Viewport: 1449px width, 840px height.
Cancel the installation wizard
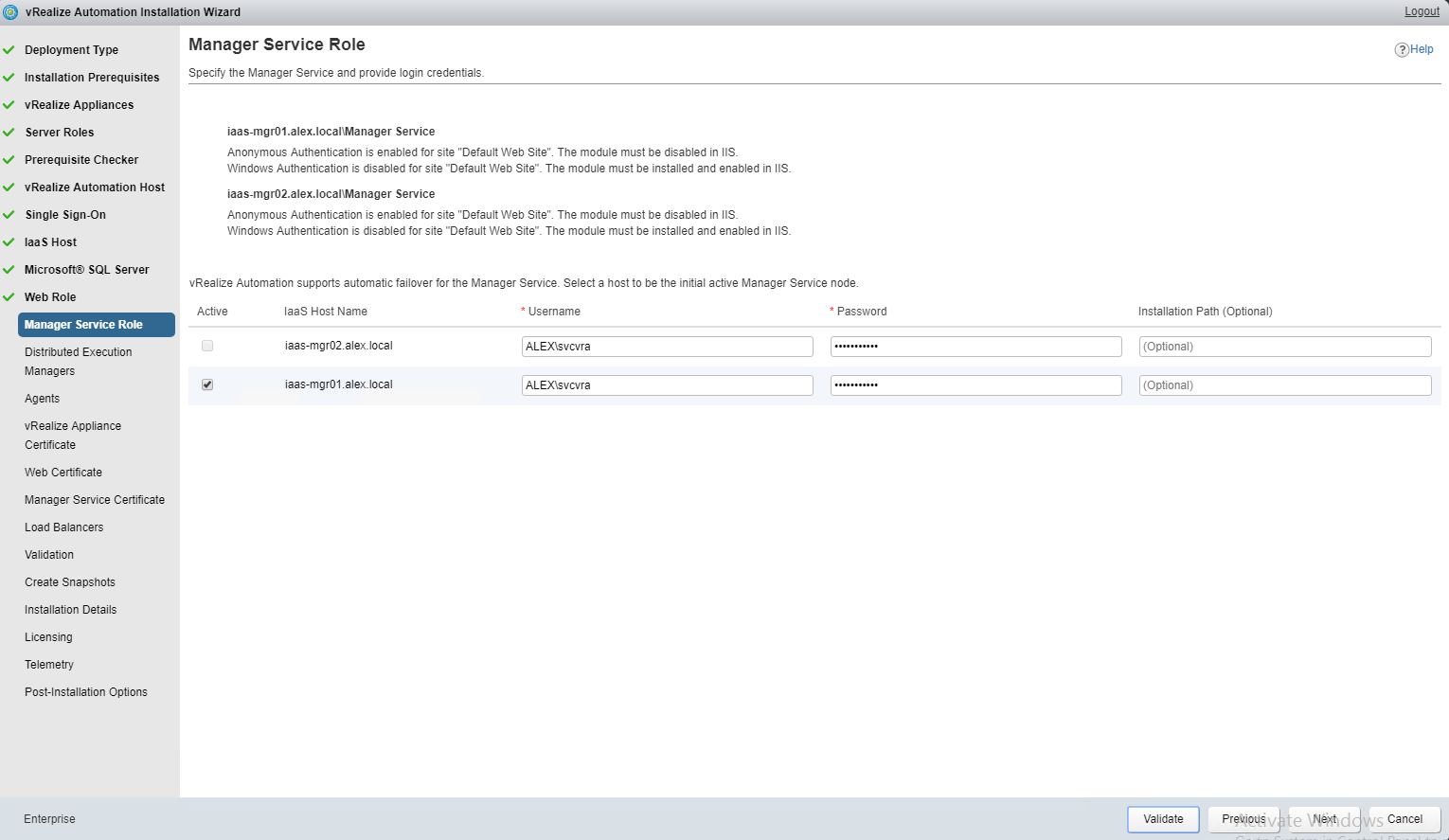coord(1404,819)
